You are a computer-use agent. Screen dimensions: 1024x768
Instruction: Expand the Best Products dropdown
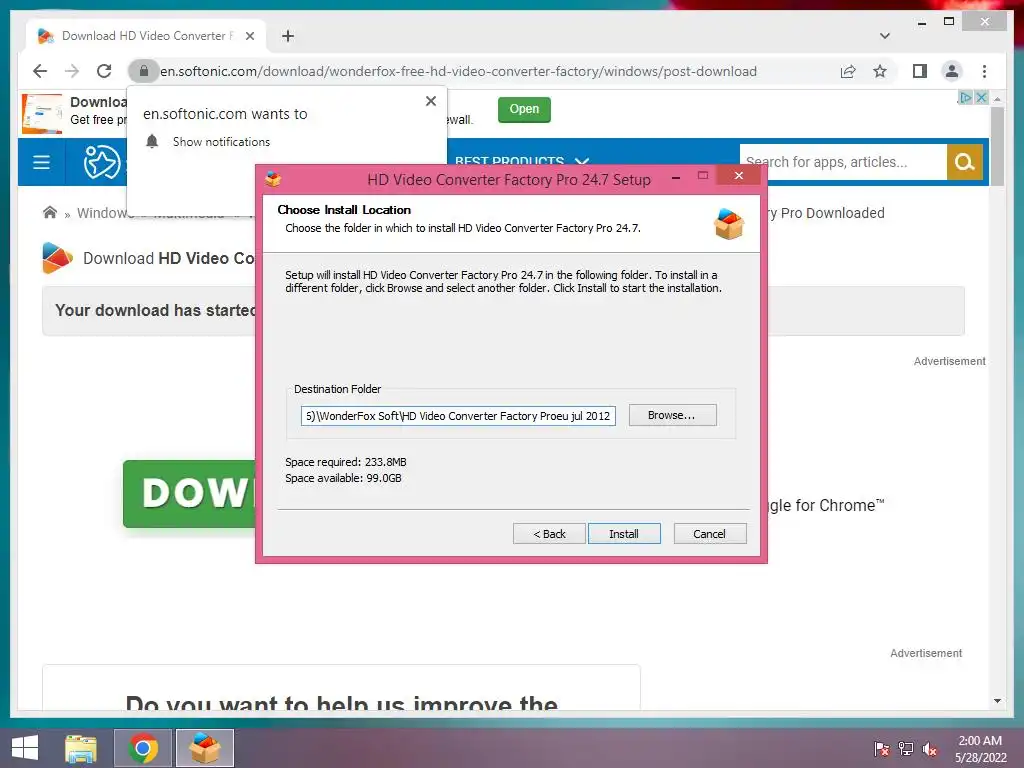(x=521, y=162)
